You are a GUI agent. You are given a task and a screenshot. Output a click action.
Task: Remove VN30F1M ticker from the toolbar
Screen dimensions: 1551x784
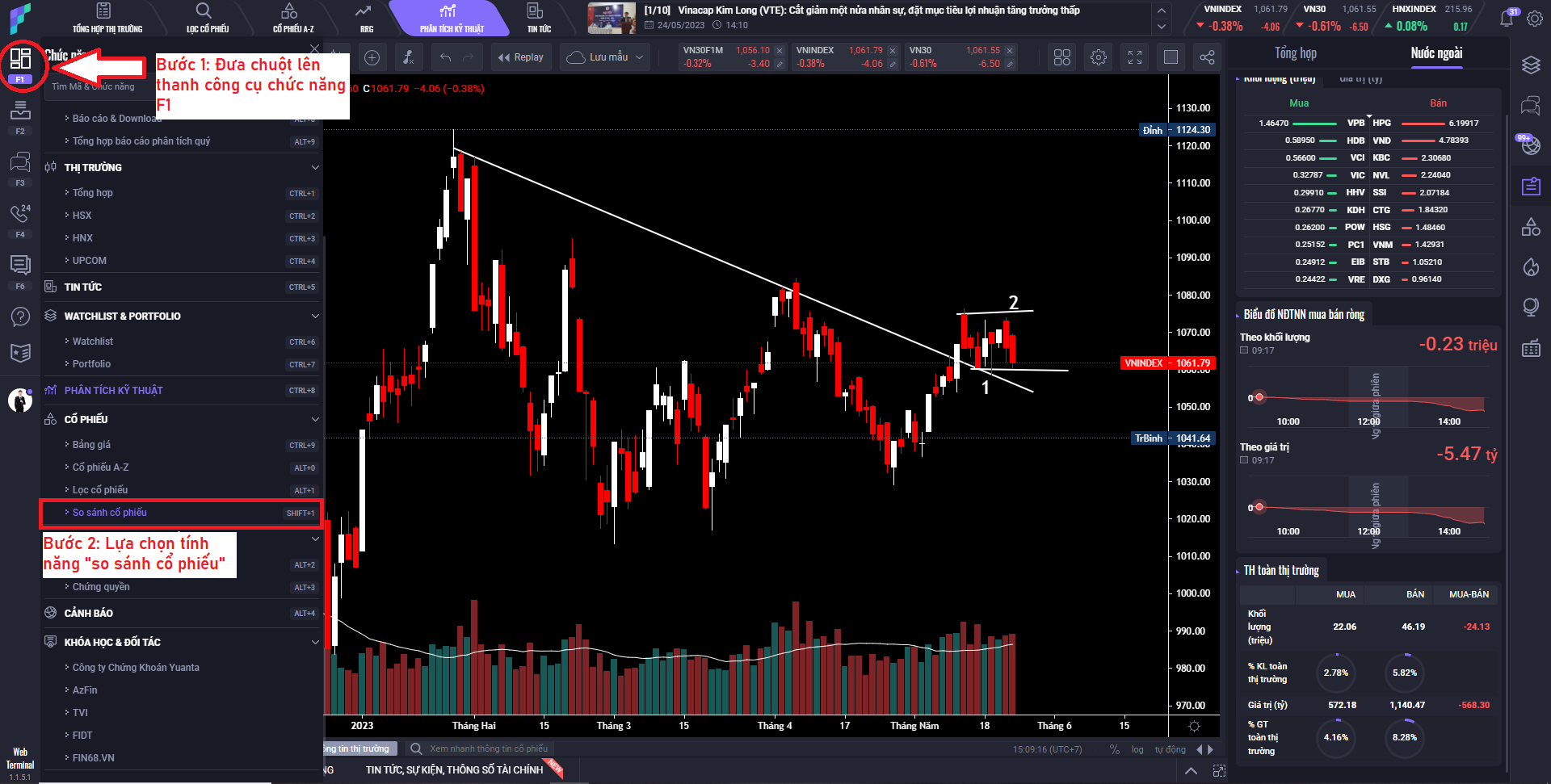click(x=779, y=51)
